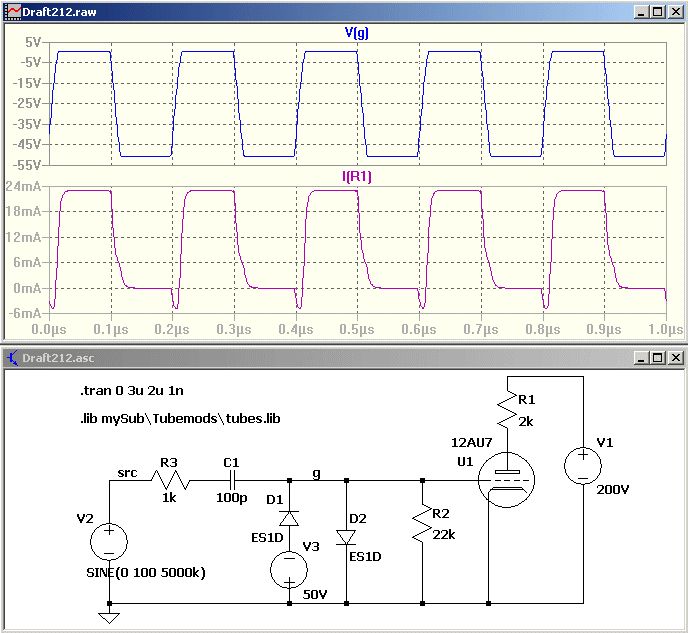Maximize the Draft212.raw waveform window
Viewport: 688px width, 633px height.
658,12
